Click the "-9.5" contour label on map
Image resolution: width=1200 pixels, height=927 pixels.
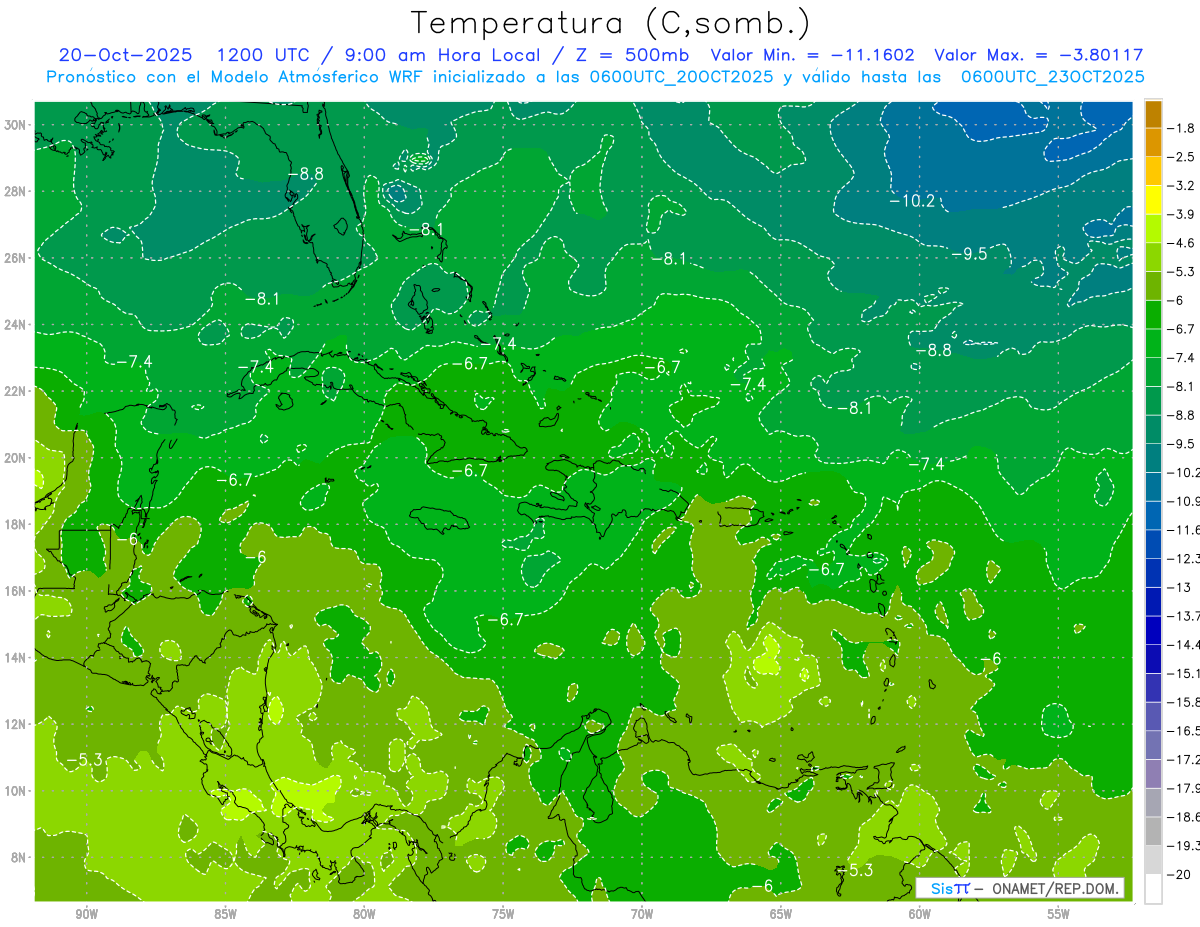tap(968, 254)
